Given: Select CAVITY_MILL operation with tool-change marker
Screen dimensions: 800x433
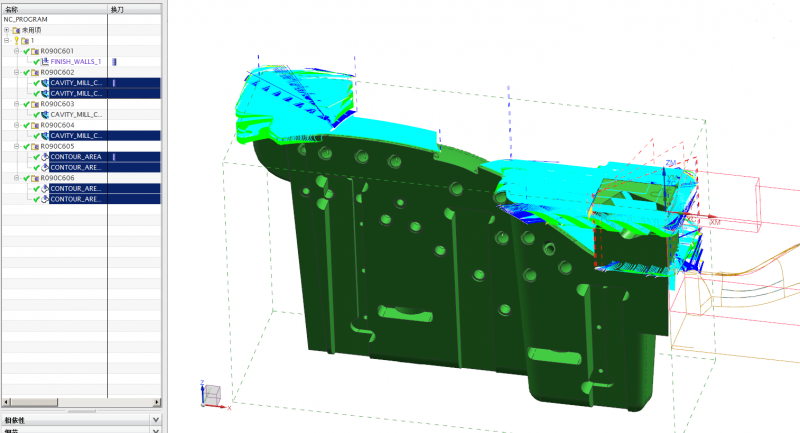Looking at the screenshot, I should 76,83.
